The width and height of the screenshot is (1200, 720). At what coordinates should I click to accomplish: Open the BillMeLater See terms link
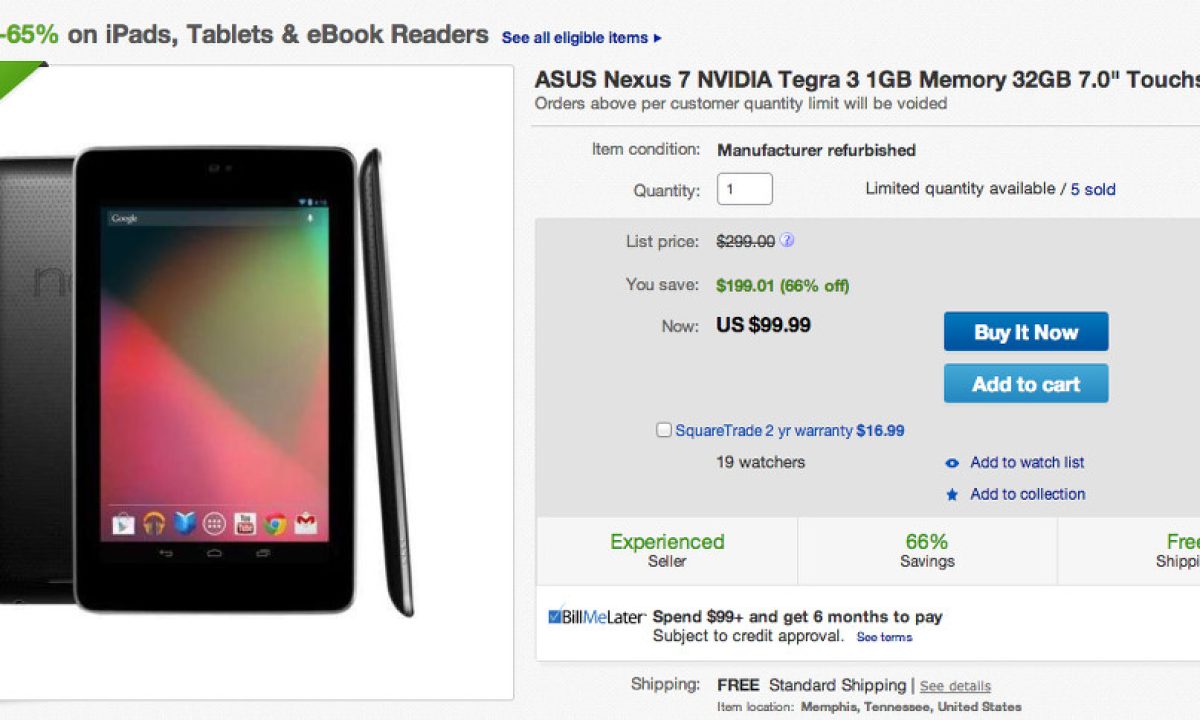pyautogui.click(x=884, y=637)
